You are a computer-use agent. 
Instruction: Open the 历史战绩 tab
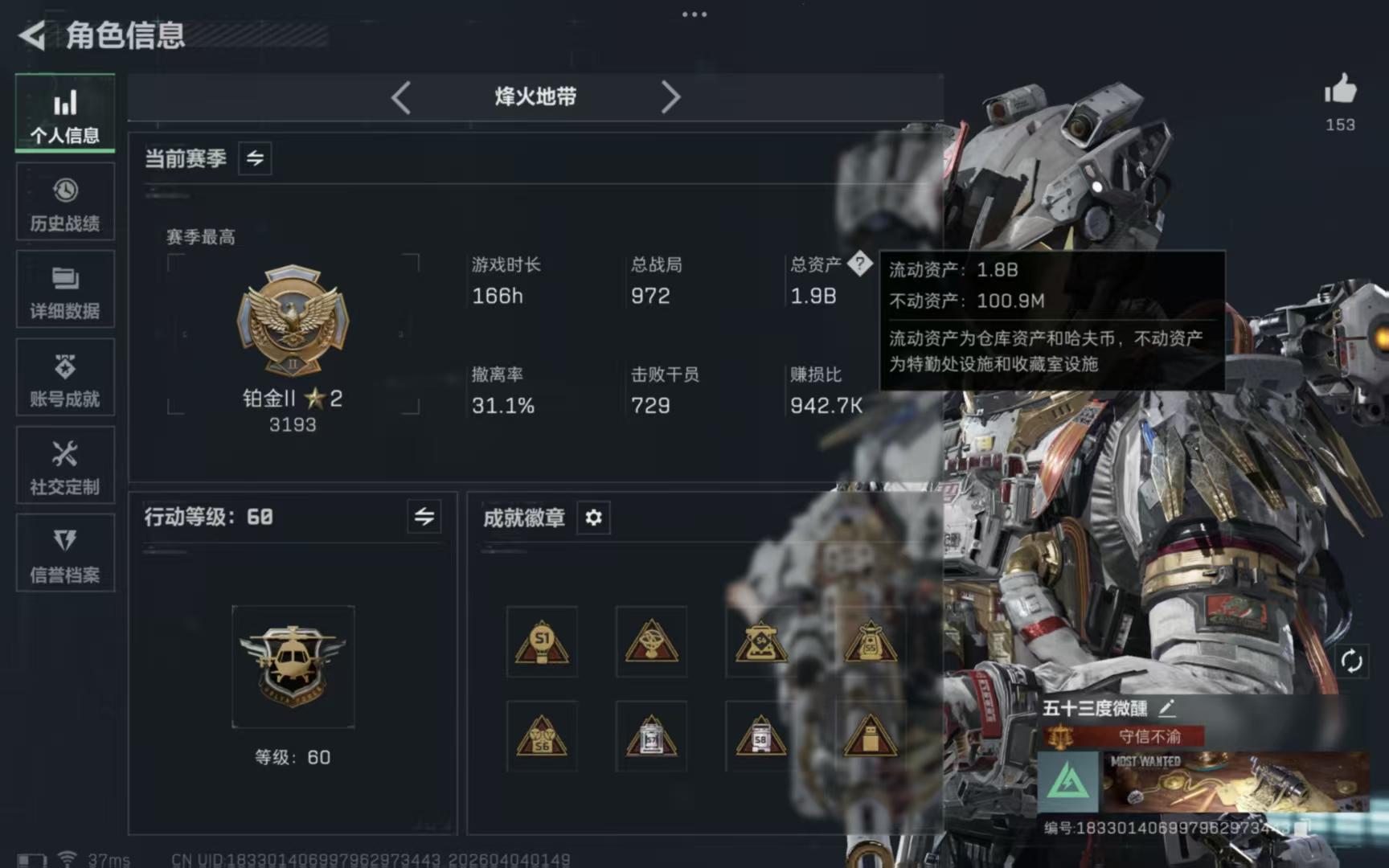[65, 202]
